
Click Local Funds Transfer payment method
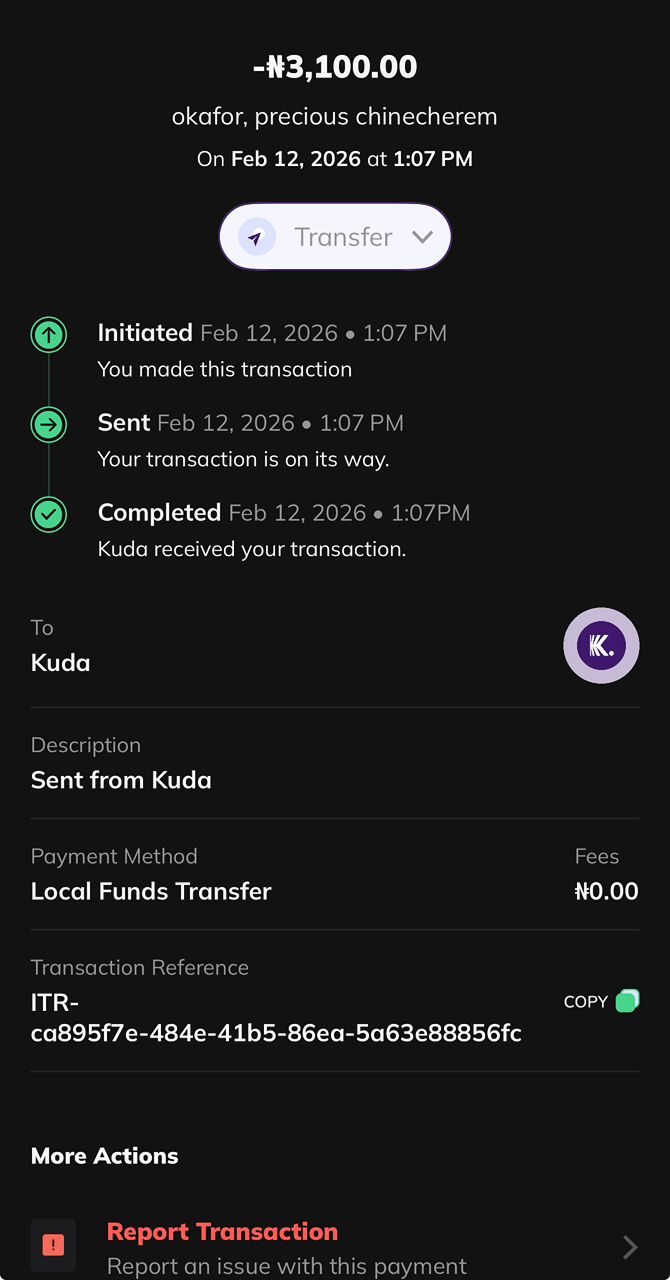[x=151, y=891]
